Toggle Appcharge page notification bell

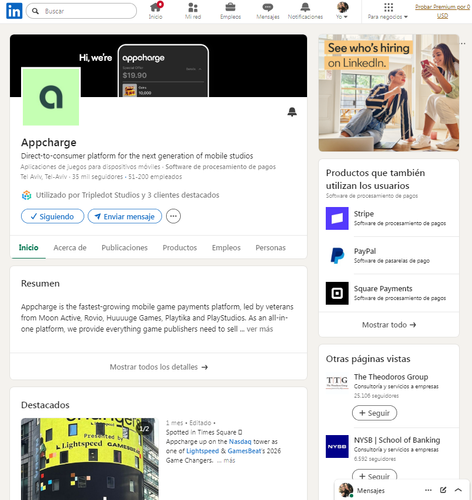coord(292,112)
